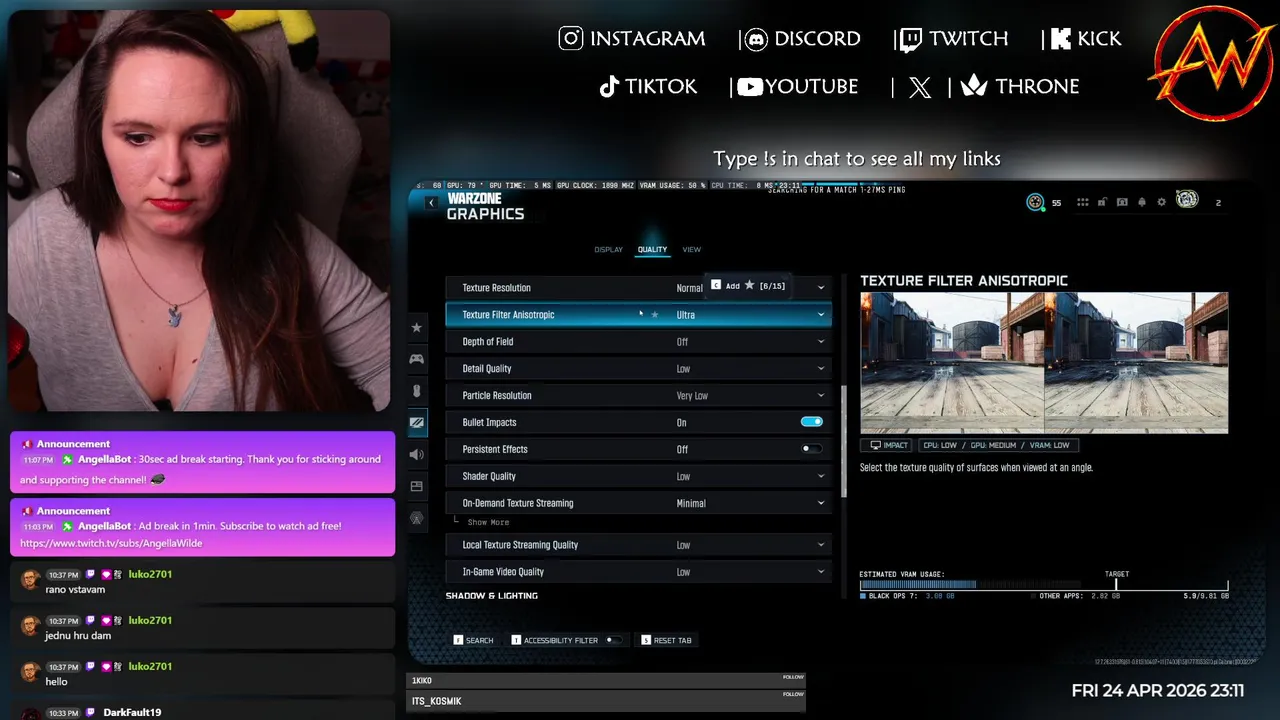1280x720 pixels.
Task: Click the Add to favorites 6/15 button
Action: (x=748, y=286)
